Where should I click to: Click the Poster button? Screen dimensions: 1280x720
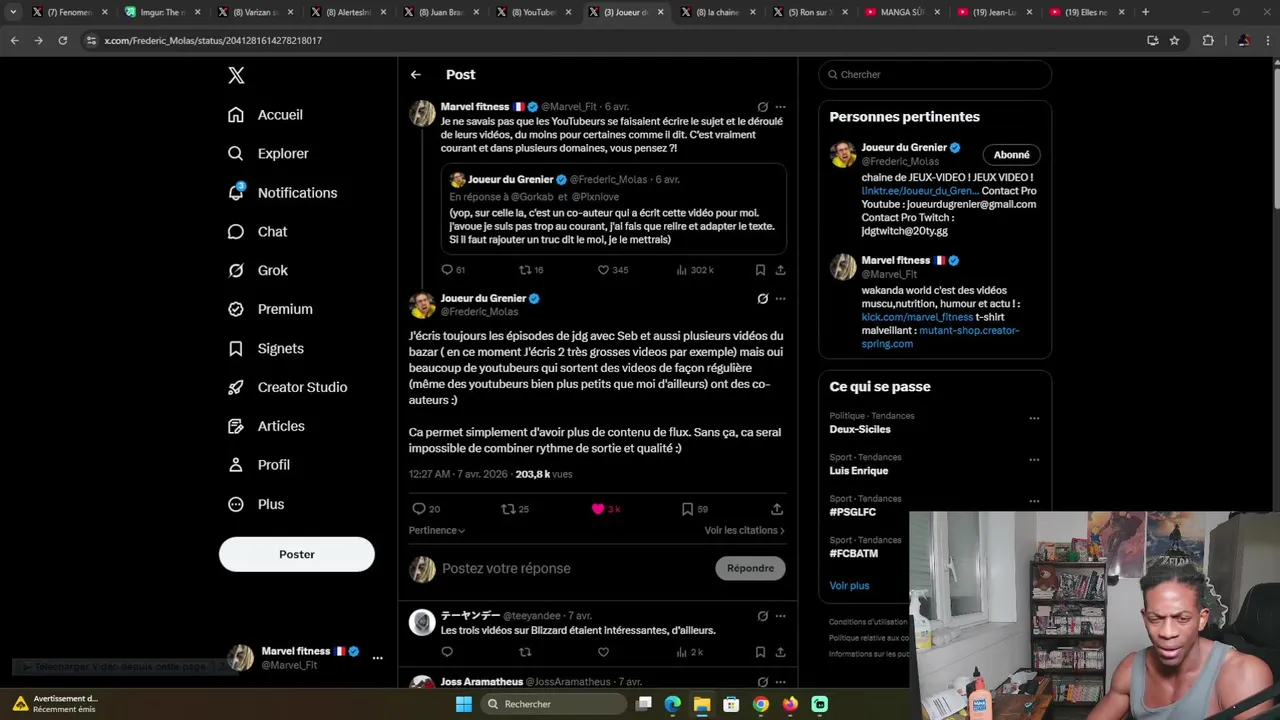tap(297, 554)
